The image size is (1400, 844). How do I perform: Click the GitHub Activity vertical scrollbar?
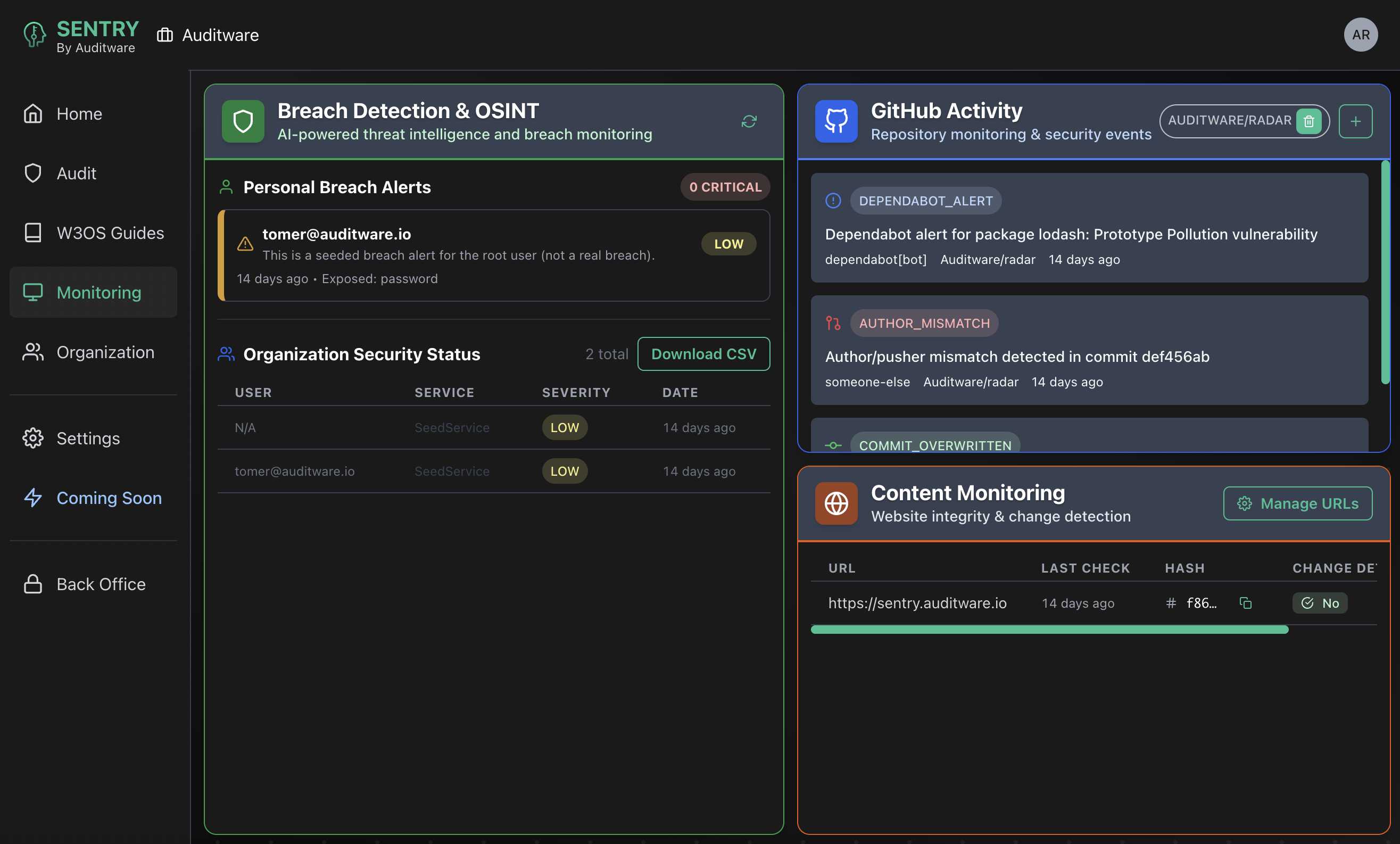coord(1385,273)
